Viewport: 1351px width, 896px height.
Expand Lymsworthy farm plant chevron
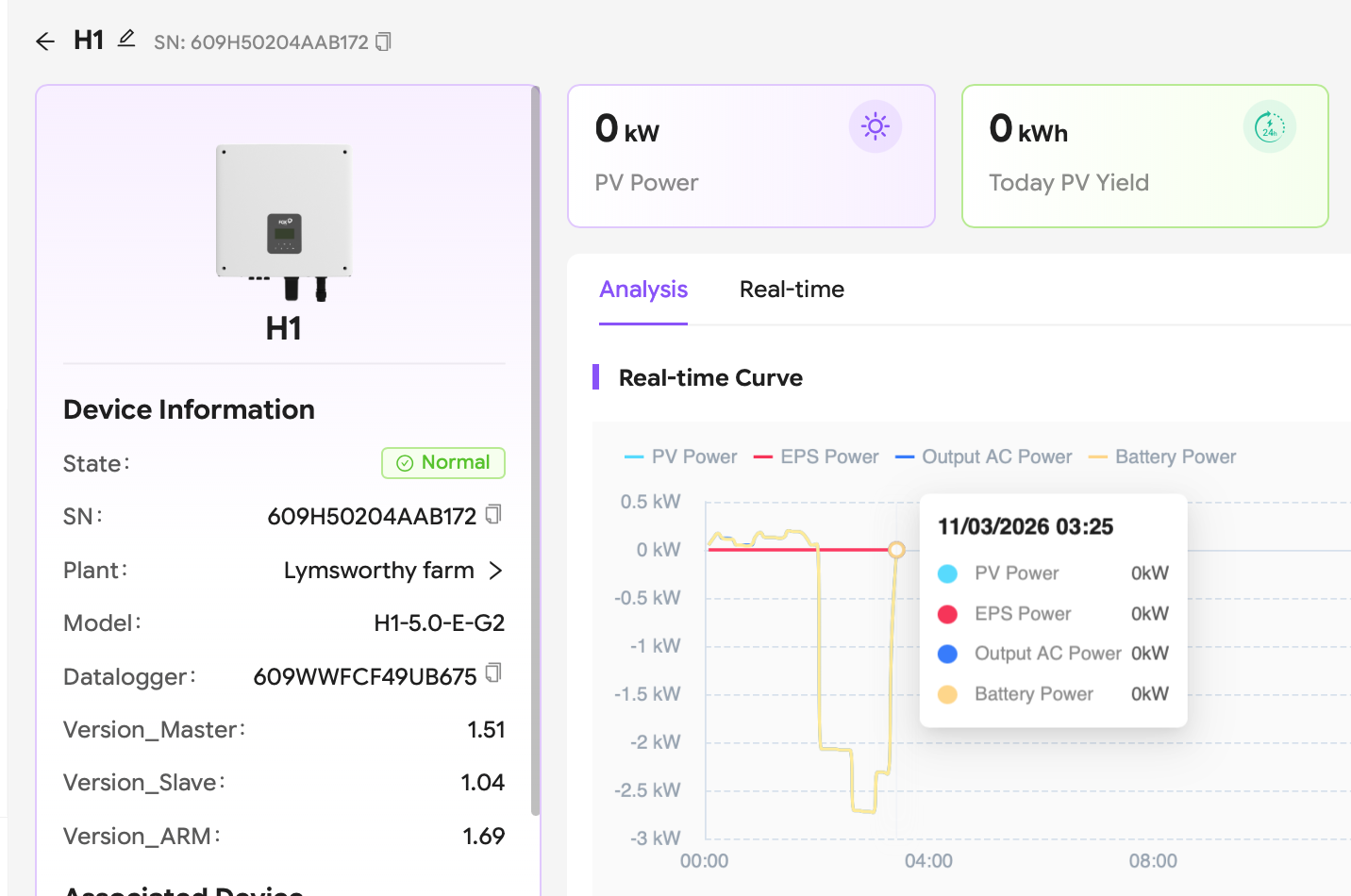(x=495, y=571)
